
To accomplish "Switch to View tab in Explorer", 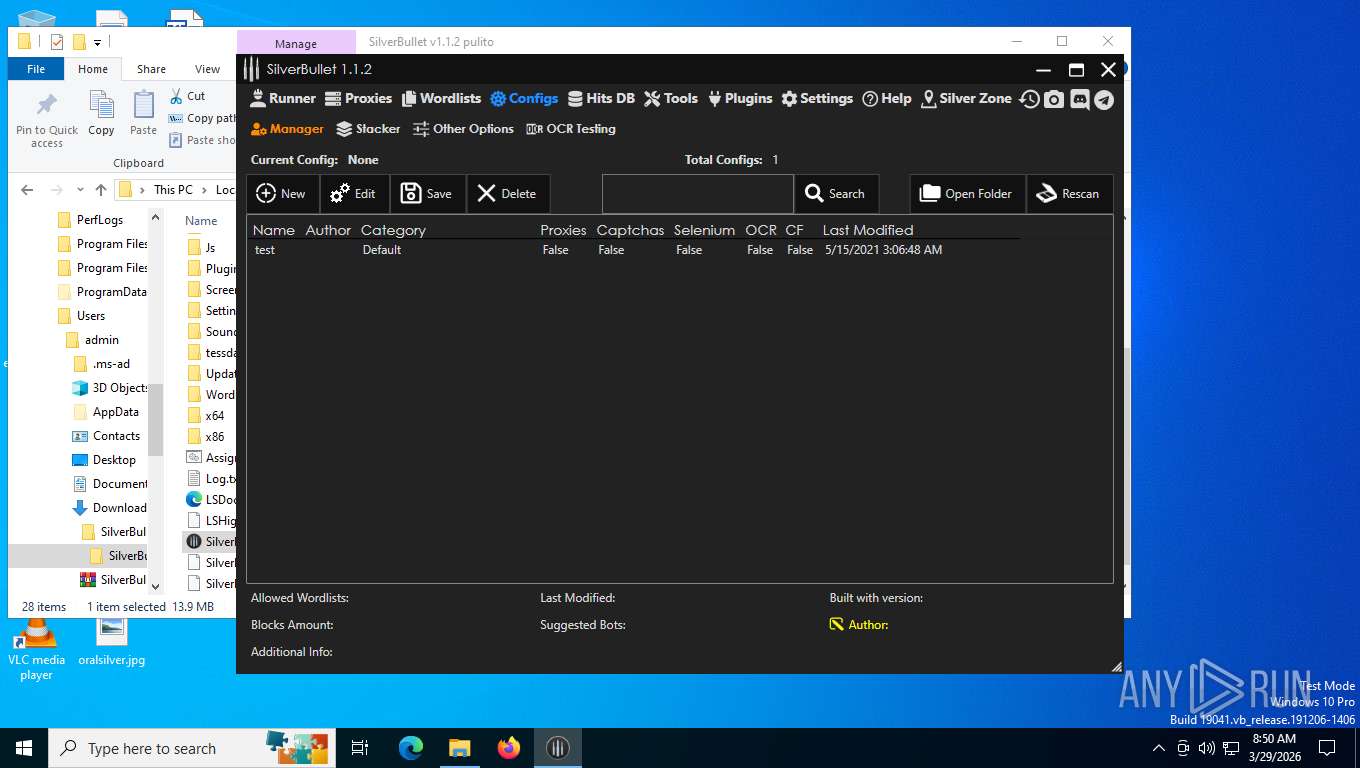I will (207, 69).
